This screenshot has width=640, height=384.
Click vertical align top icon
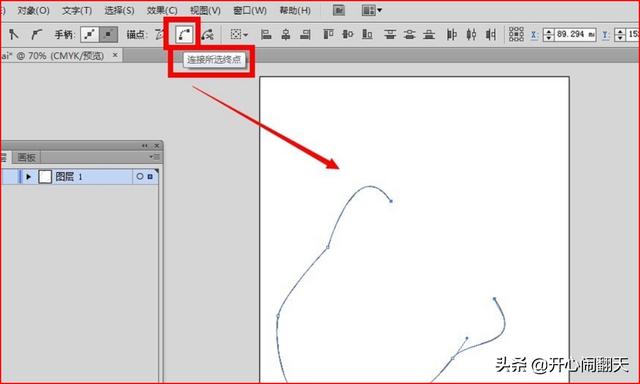tap(328, 35)
